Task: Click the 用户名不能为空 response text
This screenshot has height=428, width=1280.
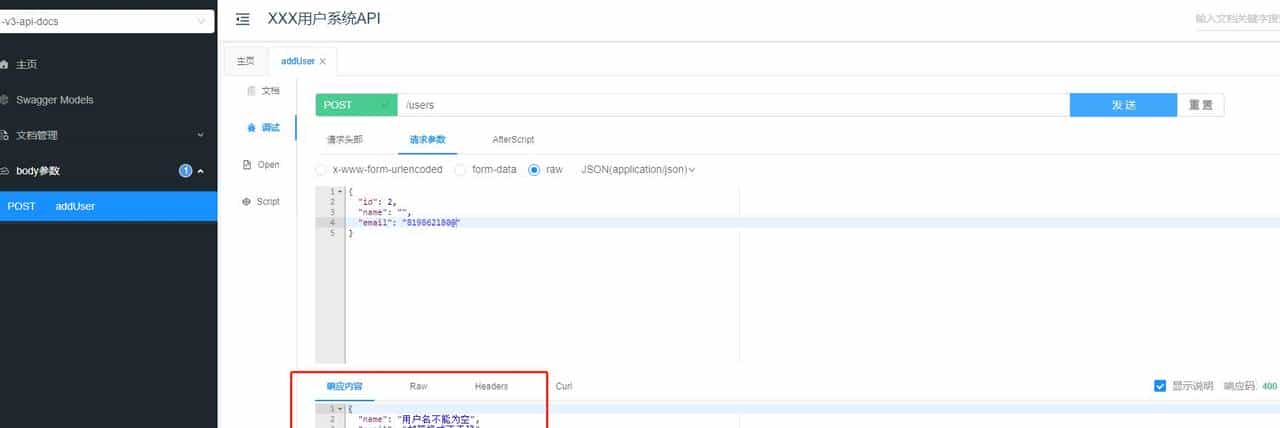Action: pos(438,420)
